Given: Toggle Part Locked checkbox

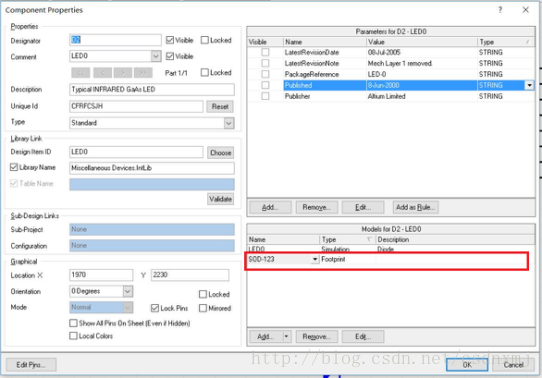Looking at the screenshot, I should tap(205, 72).
